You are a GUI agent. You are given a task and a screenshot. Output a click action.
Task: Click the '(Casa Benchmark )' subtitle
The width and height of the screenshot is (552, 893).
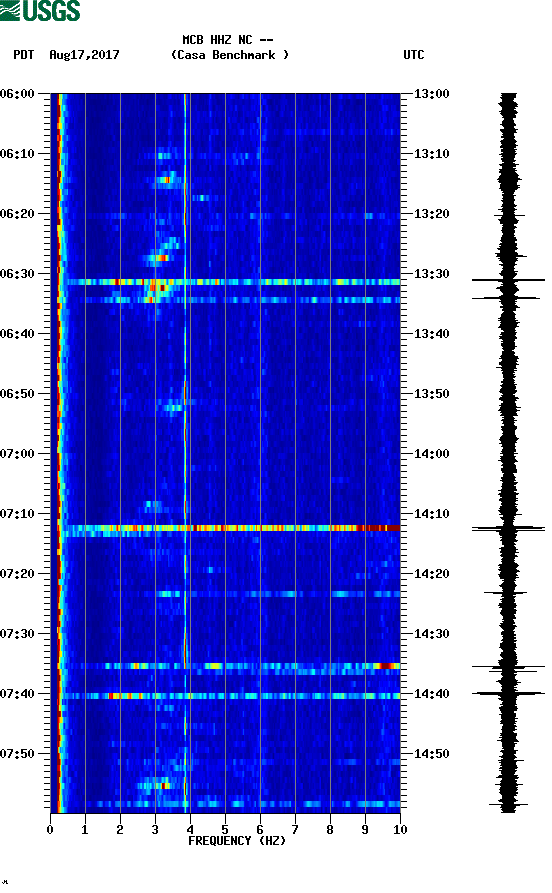(230, 55)
